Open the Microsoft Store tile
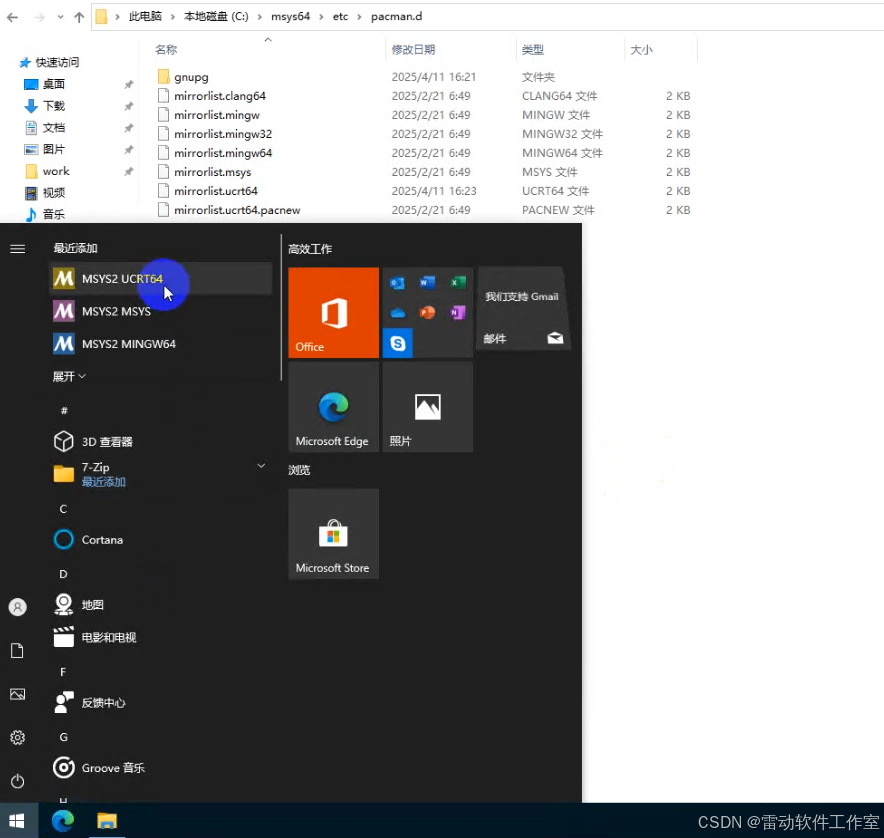The width and height of the screenshot is (884, 838). (x=333, y=533)
